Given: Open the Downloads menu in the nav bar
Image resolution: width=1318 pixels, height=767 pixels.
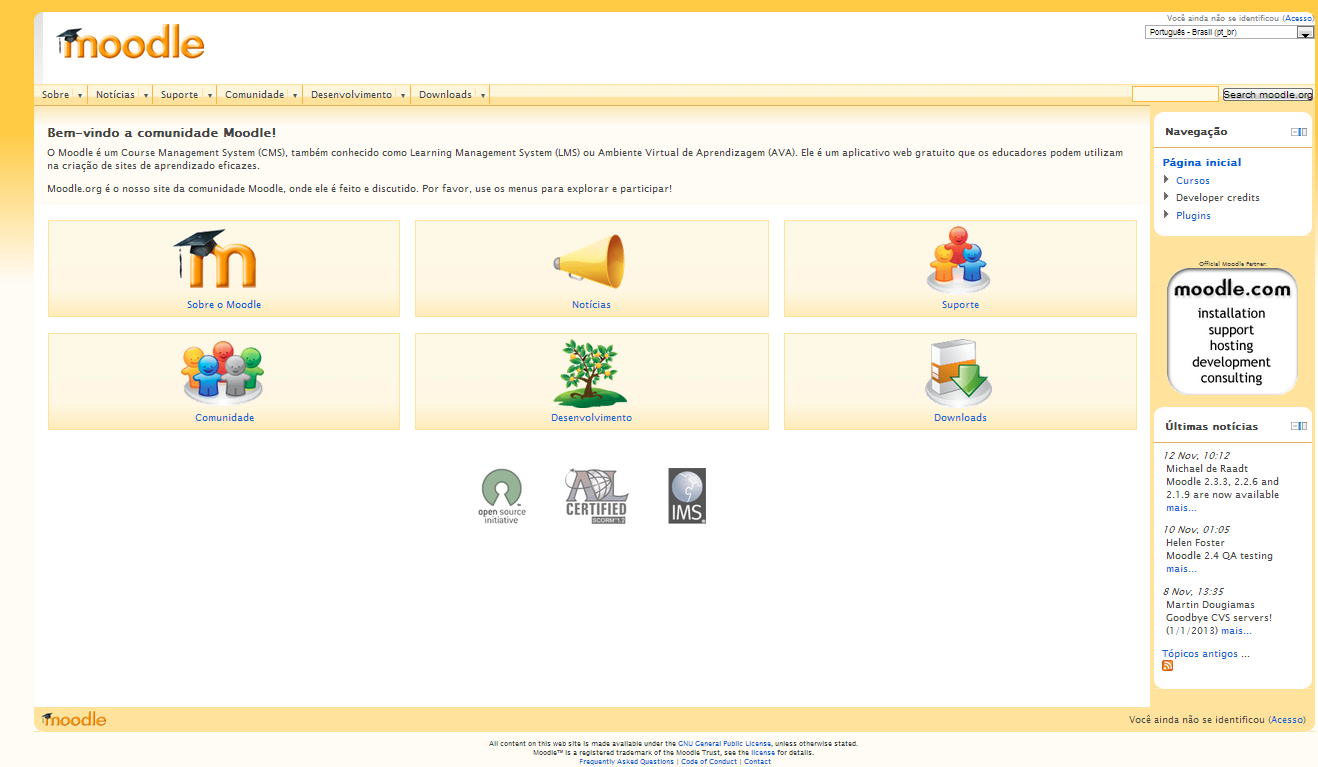Looking at the screenshot, I should pos(452,95).
